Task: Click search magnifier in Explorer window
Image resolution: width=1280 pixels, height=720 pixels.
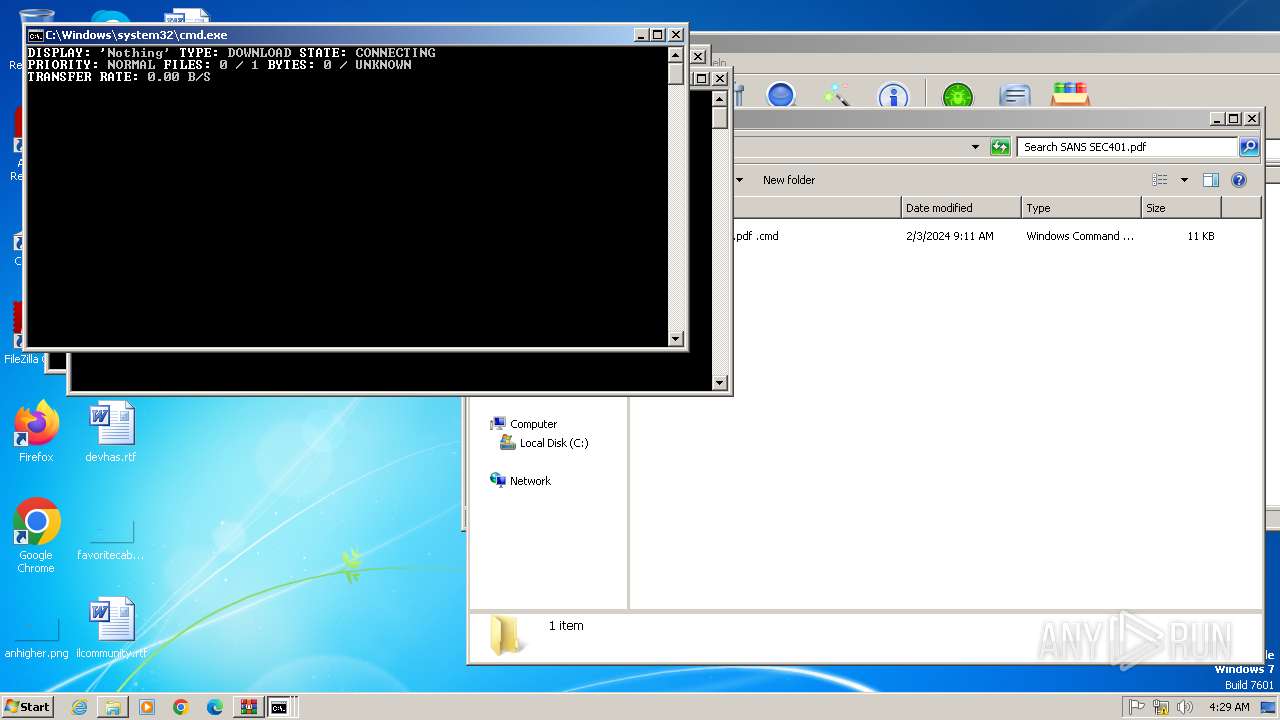Action: [1249, 147]
